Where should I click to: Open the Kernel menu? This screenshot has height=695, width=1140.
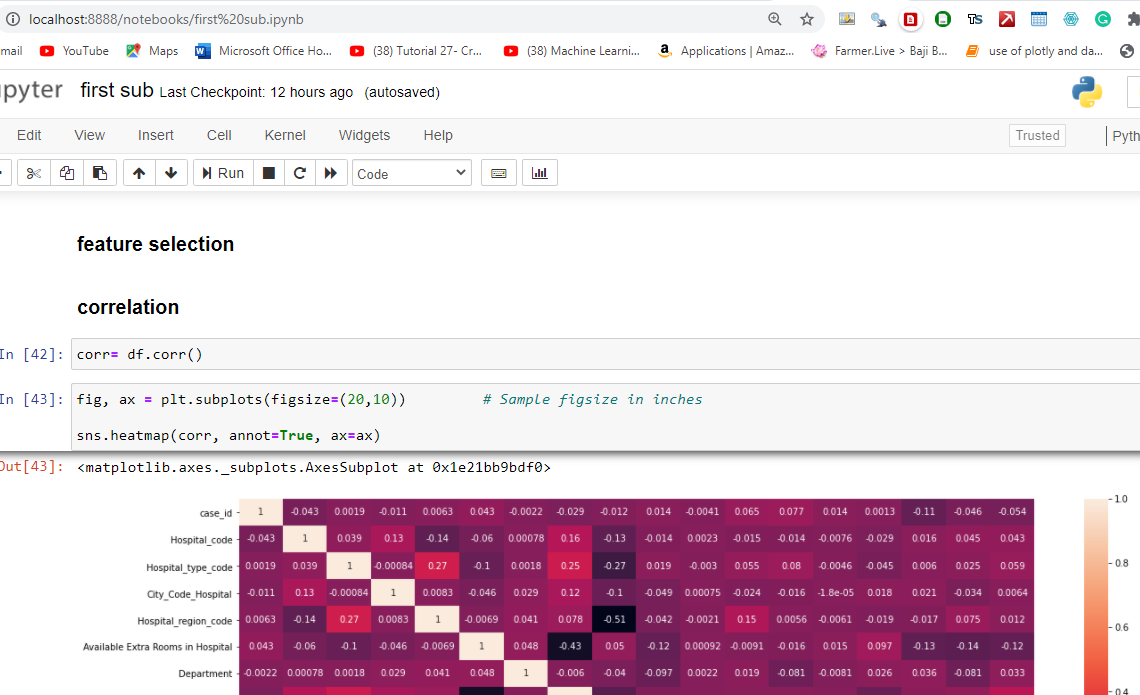(285, 135)
